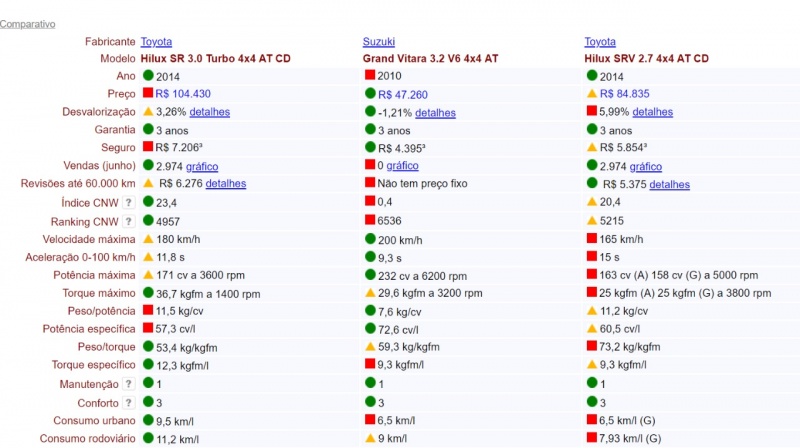The width and height of the screenshot is (800, 448).
Task: Click the red square beside 73,2 kg/kgfm
Action: pos(592,346)
